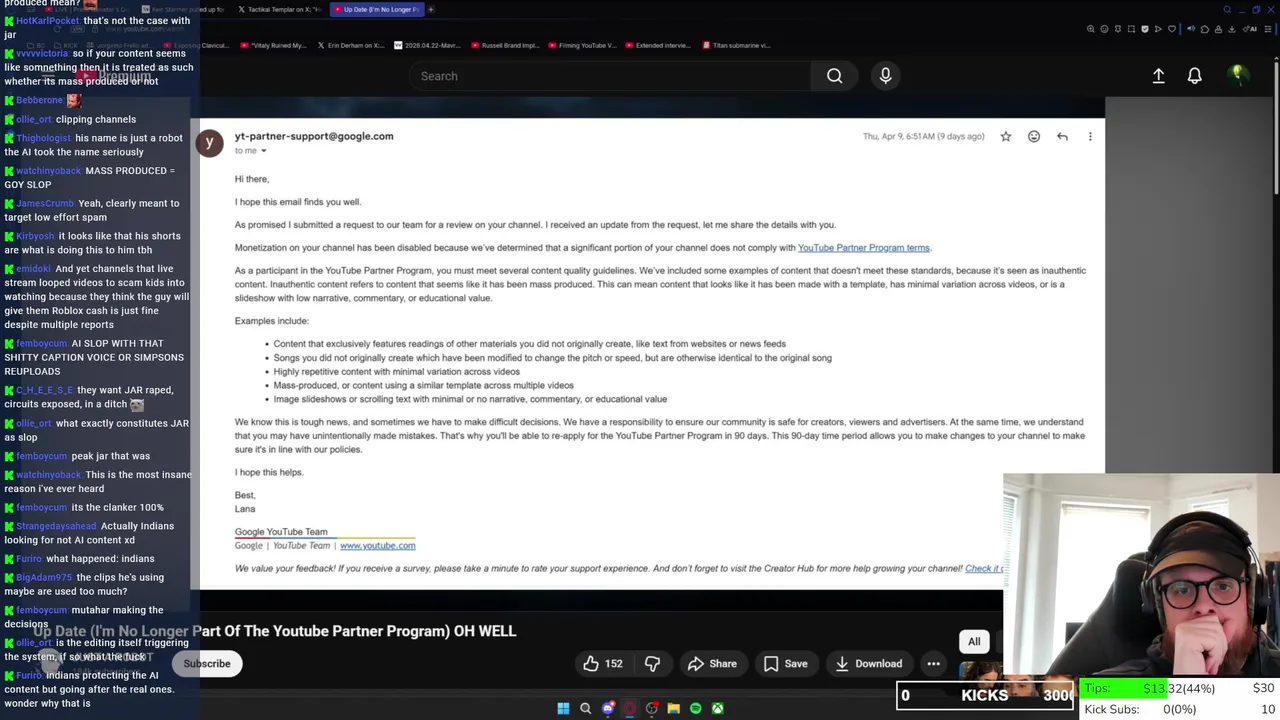Click the Download button
This screenshot has width=1280, height=720.
click(868, 664)
